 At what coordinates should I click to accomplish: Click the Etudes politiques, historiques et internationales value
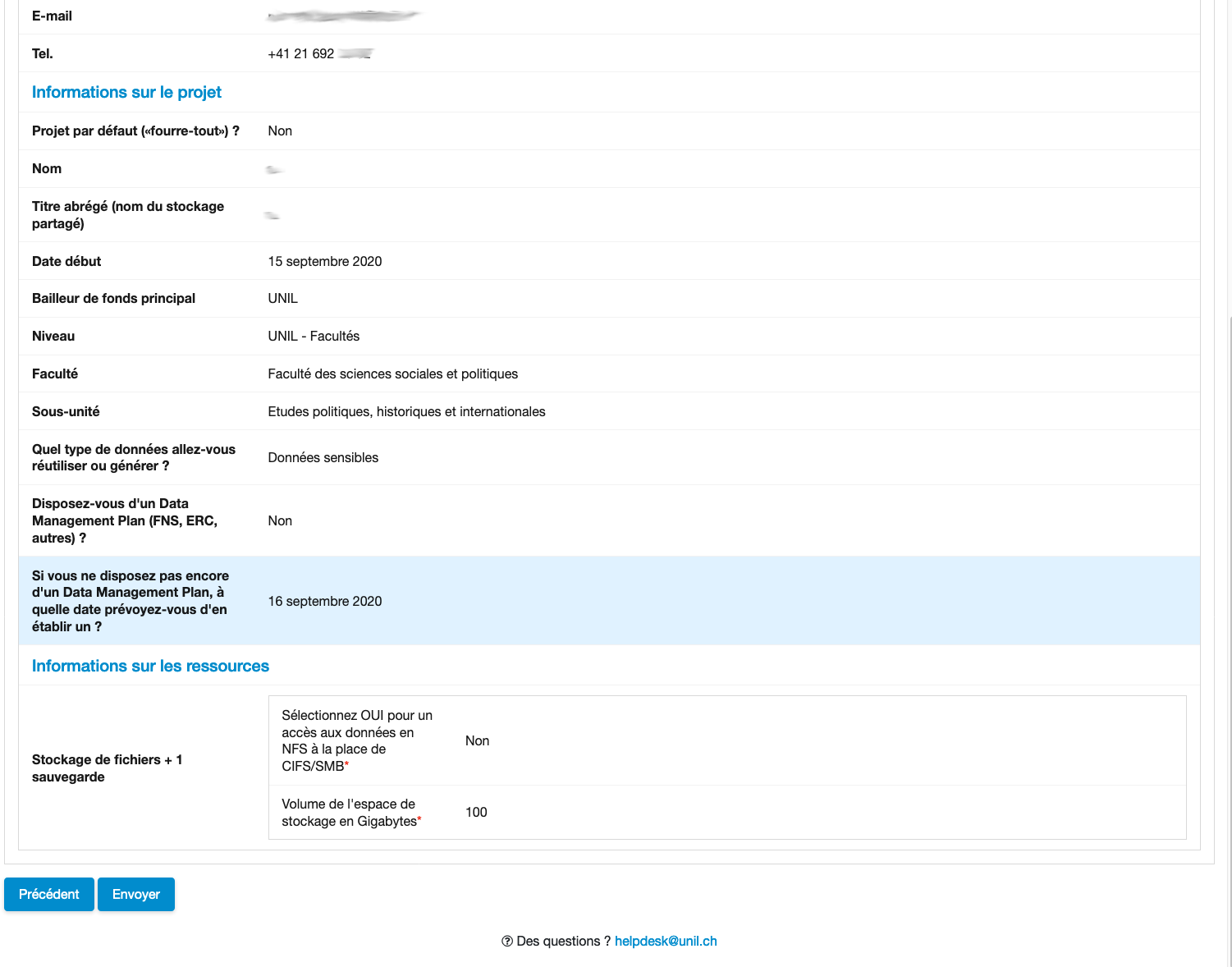[406, 411]
